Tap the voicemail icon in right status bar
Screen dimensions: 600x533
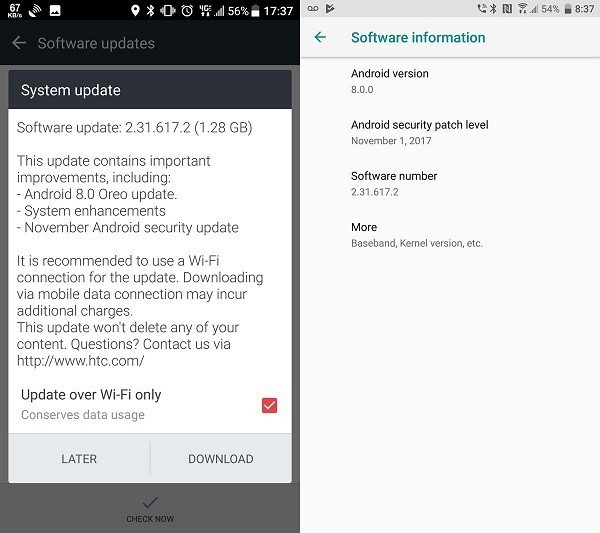pos(313,8)
